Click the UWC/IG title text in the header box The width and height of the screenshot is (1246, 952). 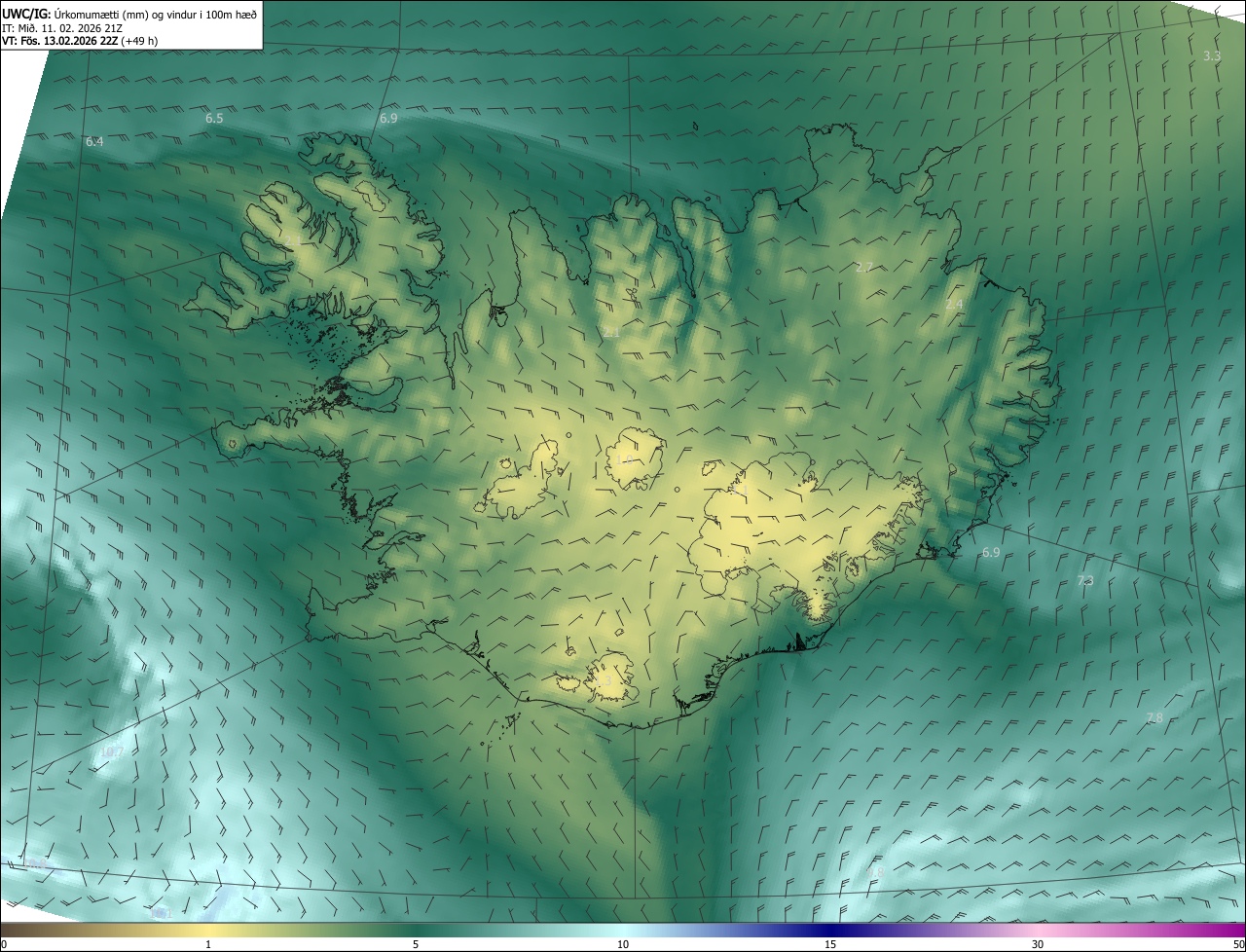pyautogui.click(x=25, y=13)
